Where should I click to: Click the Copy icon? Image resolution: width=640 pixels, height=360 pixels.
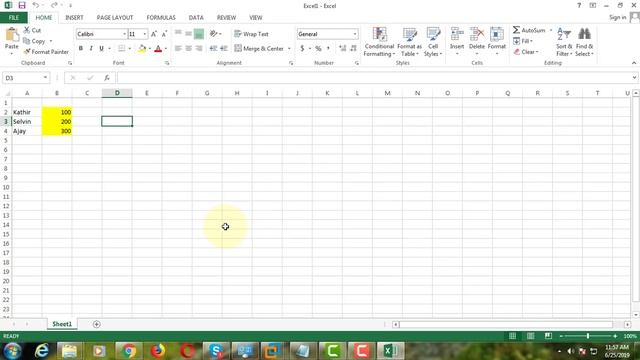pos(27,41)
